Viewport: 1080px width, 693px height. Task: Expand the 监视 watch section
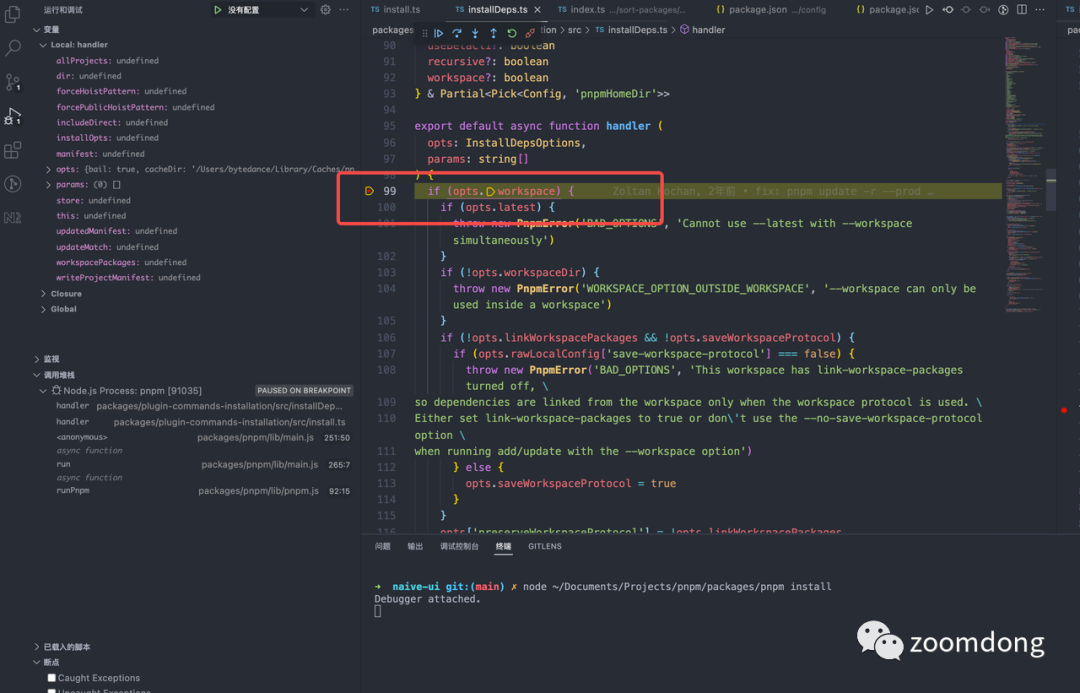(37, 359)
